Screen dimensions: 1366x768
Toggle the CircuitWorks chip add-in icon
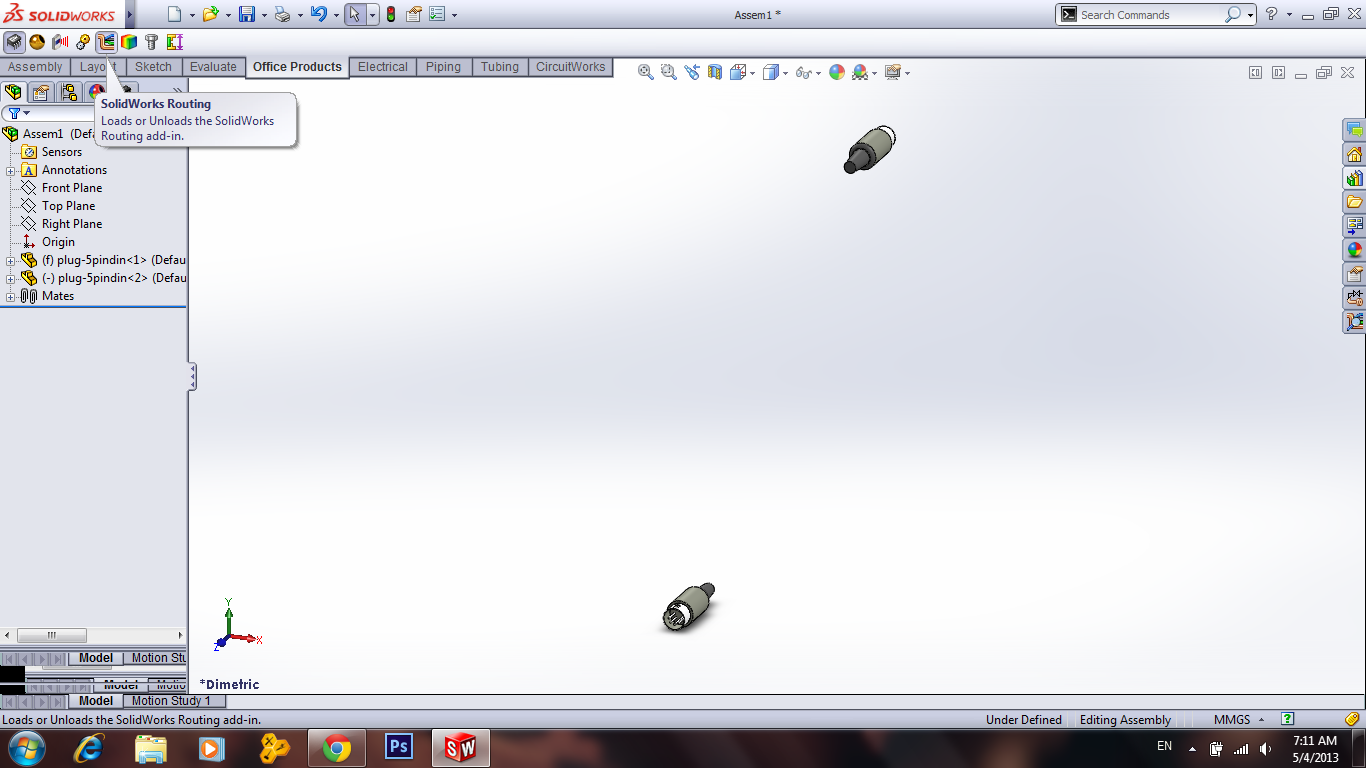tap(14, 42)
